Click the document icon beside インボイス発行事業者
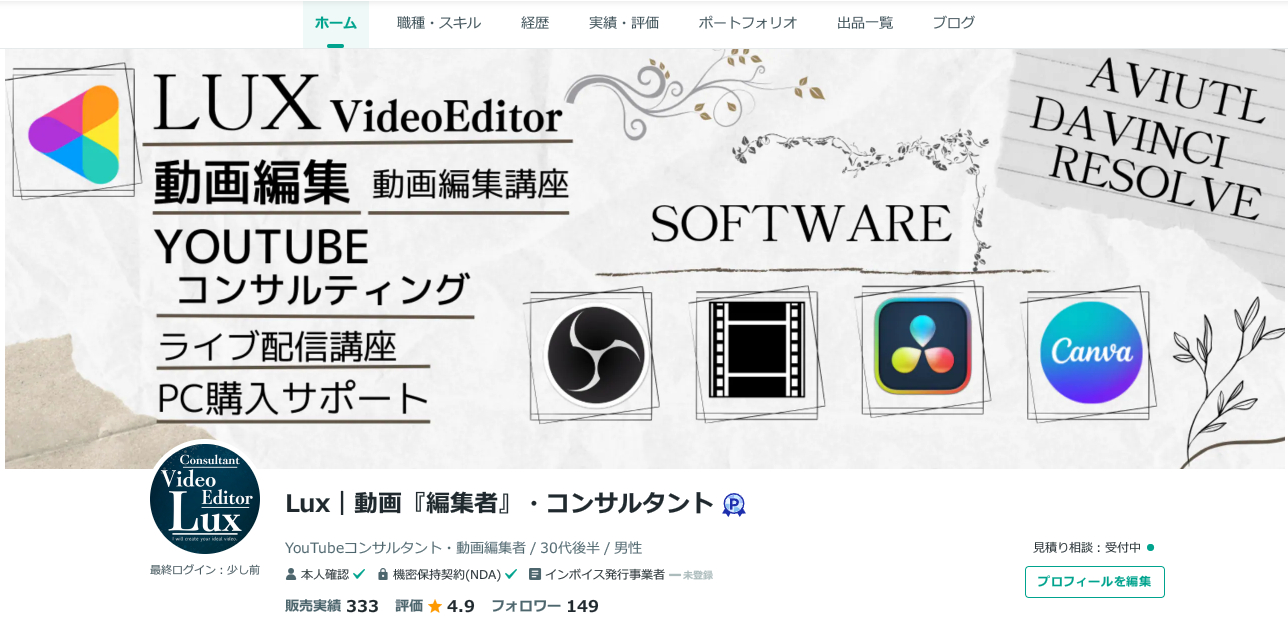 535,574
